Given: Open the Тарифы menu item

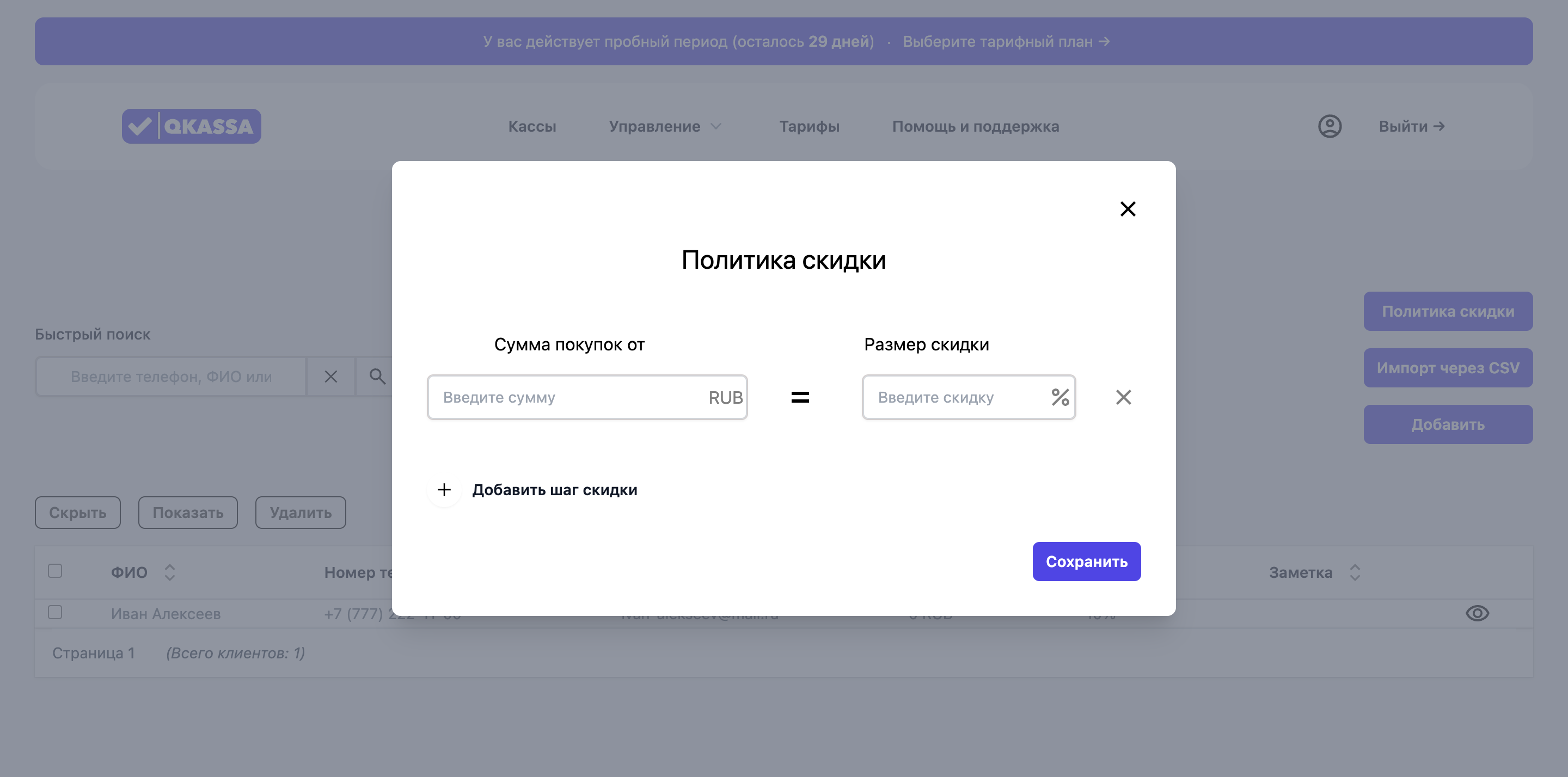Looking at the screenshot, I should (x=808, y=127).
